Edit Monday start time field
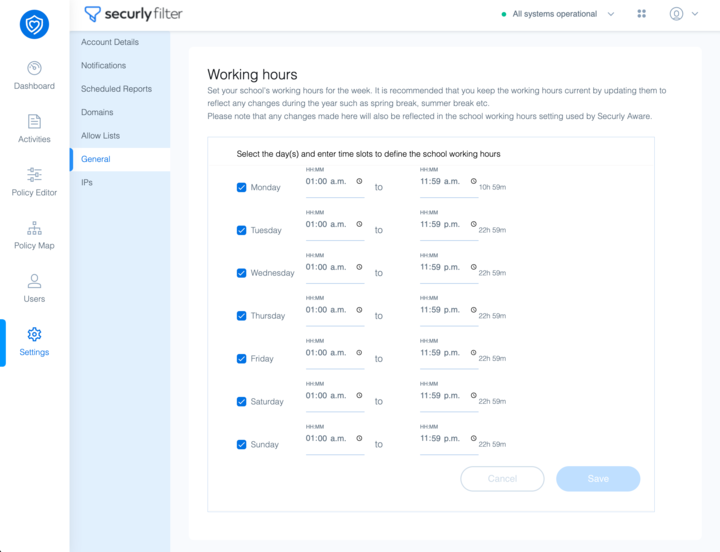This screenshot has width=720, height=552. point(335,182)
